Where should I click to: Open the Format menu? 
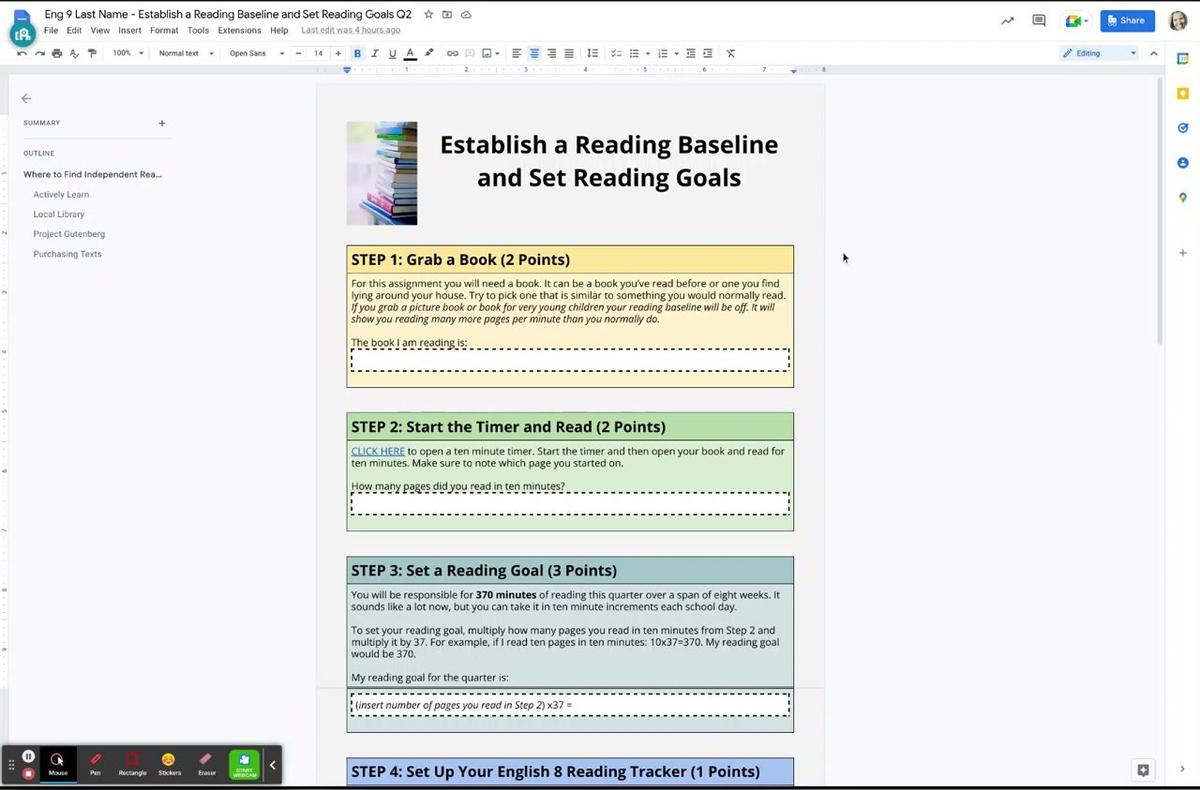pos(164,30)
